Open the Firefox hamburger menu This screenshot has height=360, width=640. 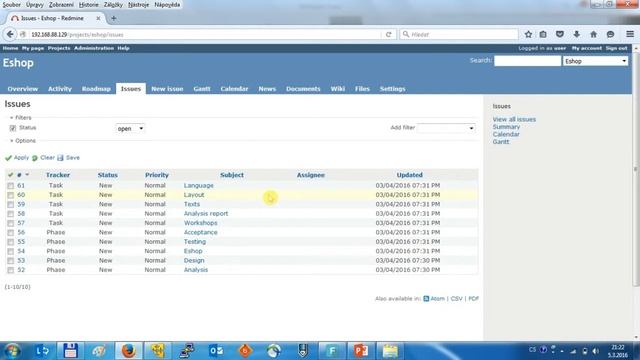(x=630, y=34)
